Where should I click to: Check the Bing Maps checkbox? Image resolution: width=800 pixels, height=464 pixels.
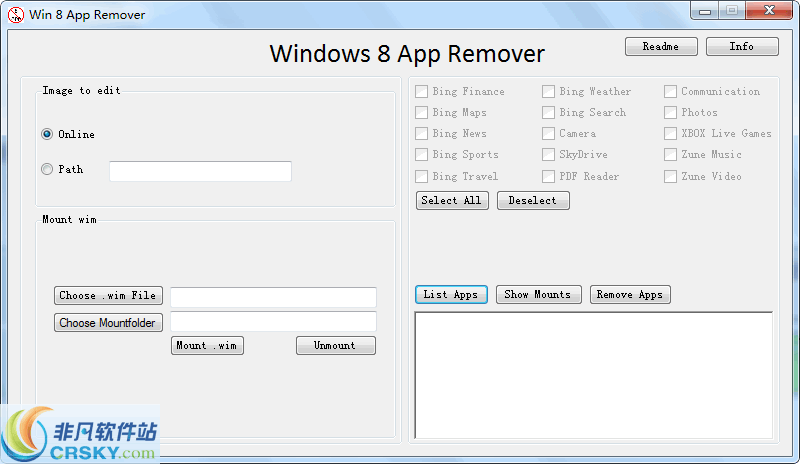421,112
